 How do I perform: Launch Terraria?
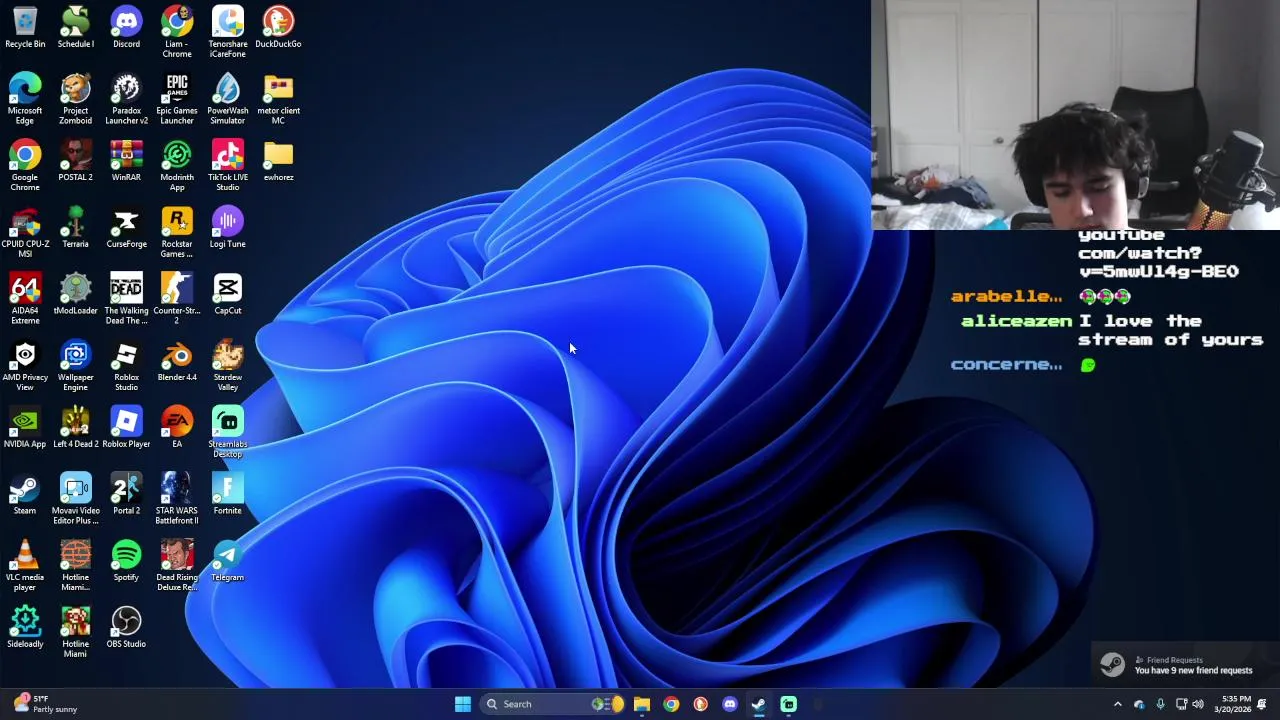(x=75, y=228)
